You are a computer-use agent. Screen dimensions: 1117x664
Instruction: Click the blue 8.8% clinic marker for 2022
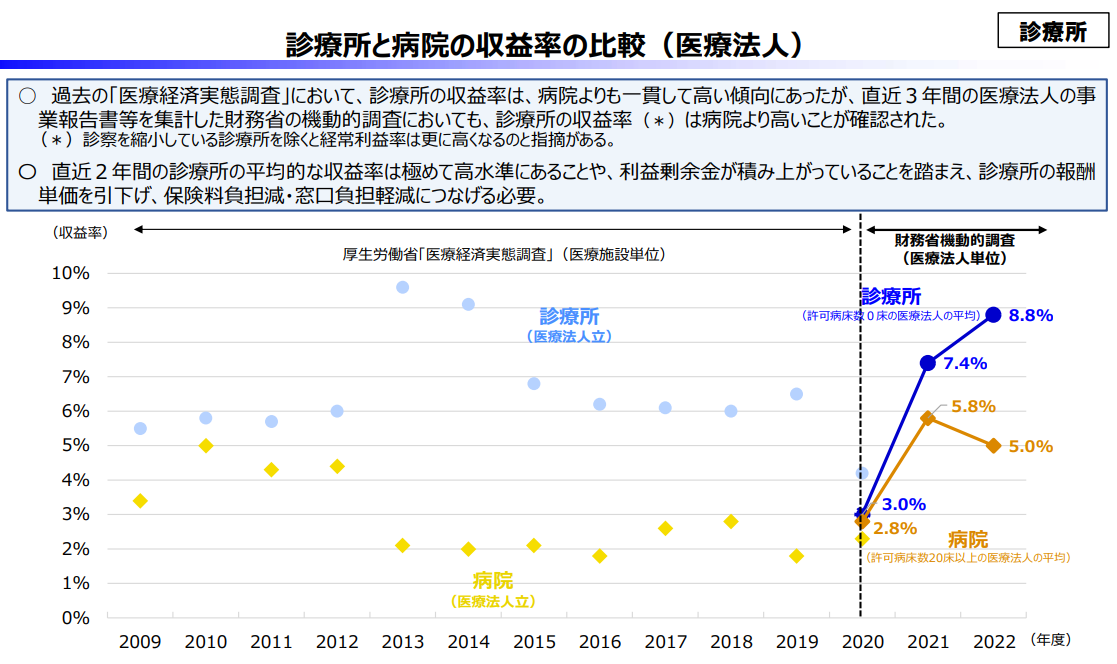pos(993,315)
